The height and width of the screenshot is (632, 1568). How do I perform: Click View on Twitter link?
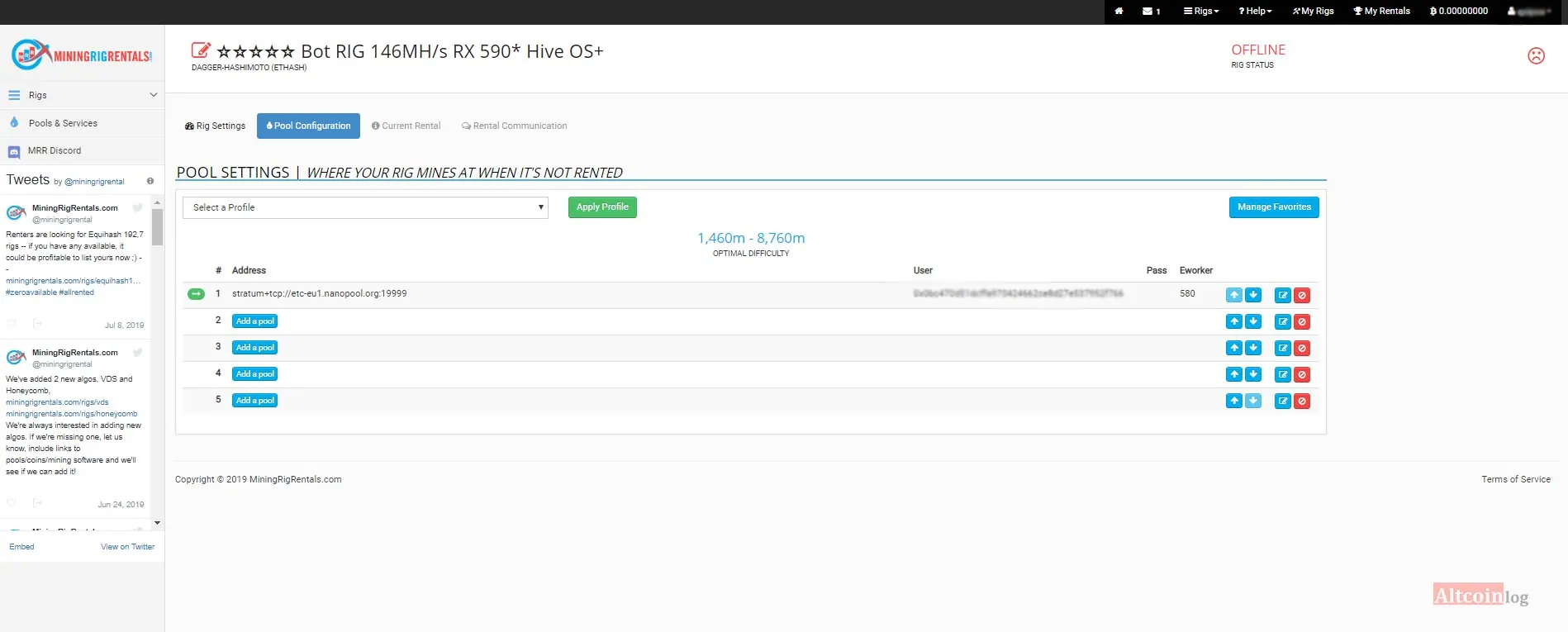tap(127, 547)
